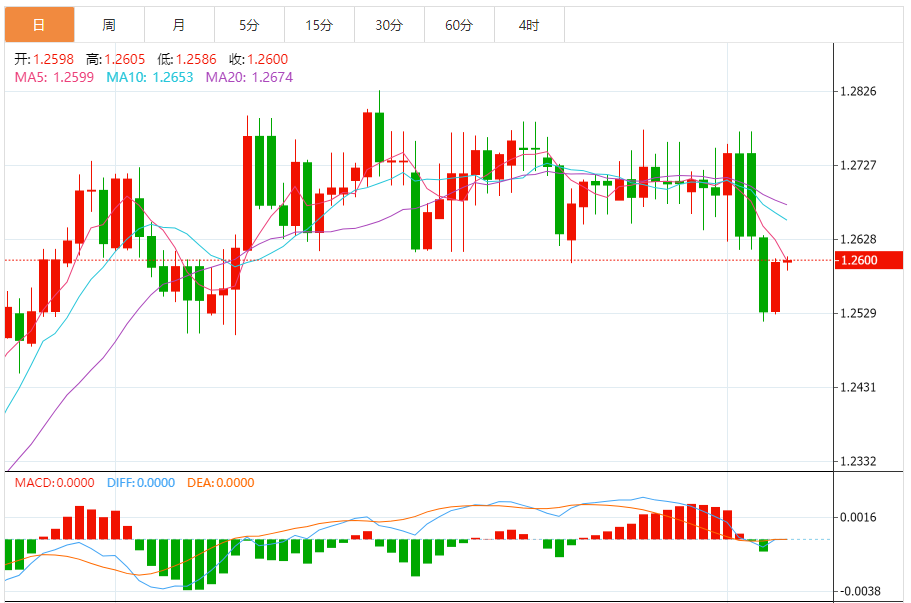
Task: Open the 60分 timeframe tab
Action: click(x=459, y=25)
